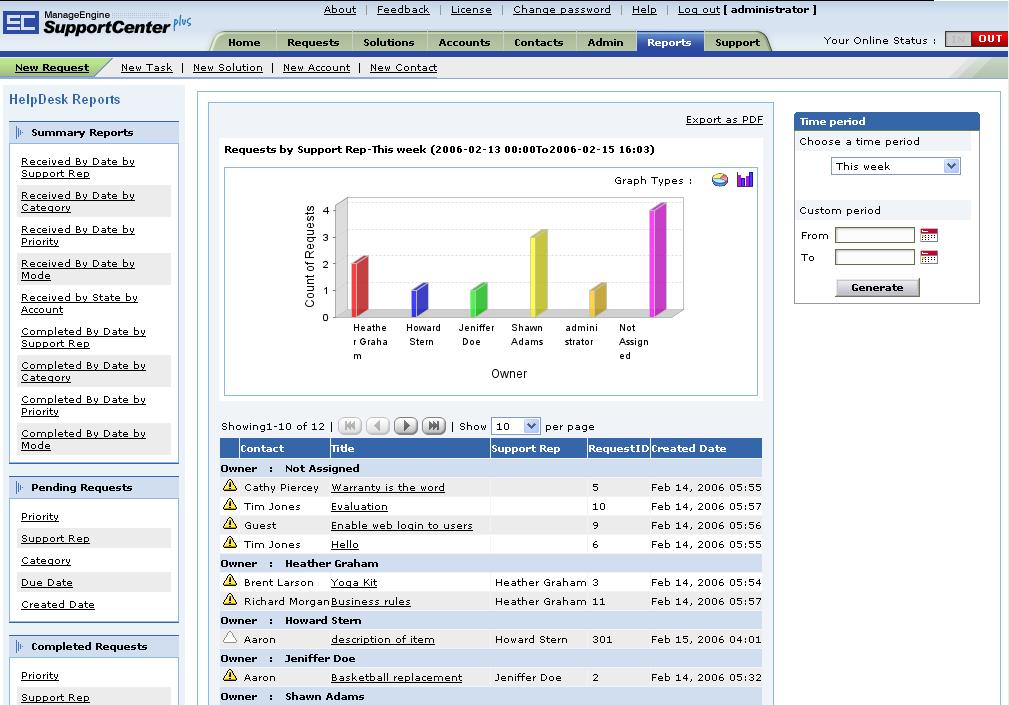Click the From date input field

click(x=875, y=235)
